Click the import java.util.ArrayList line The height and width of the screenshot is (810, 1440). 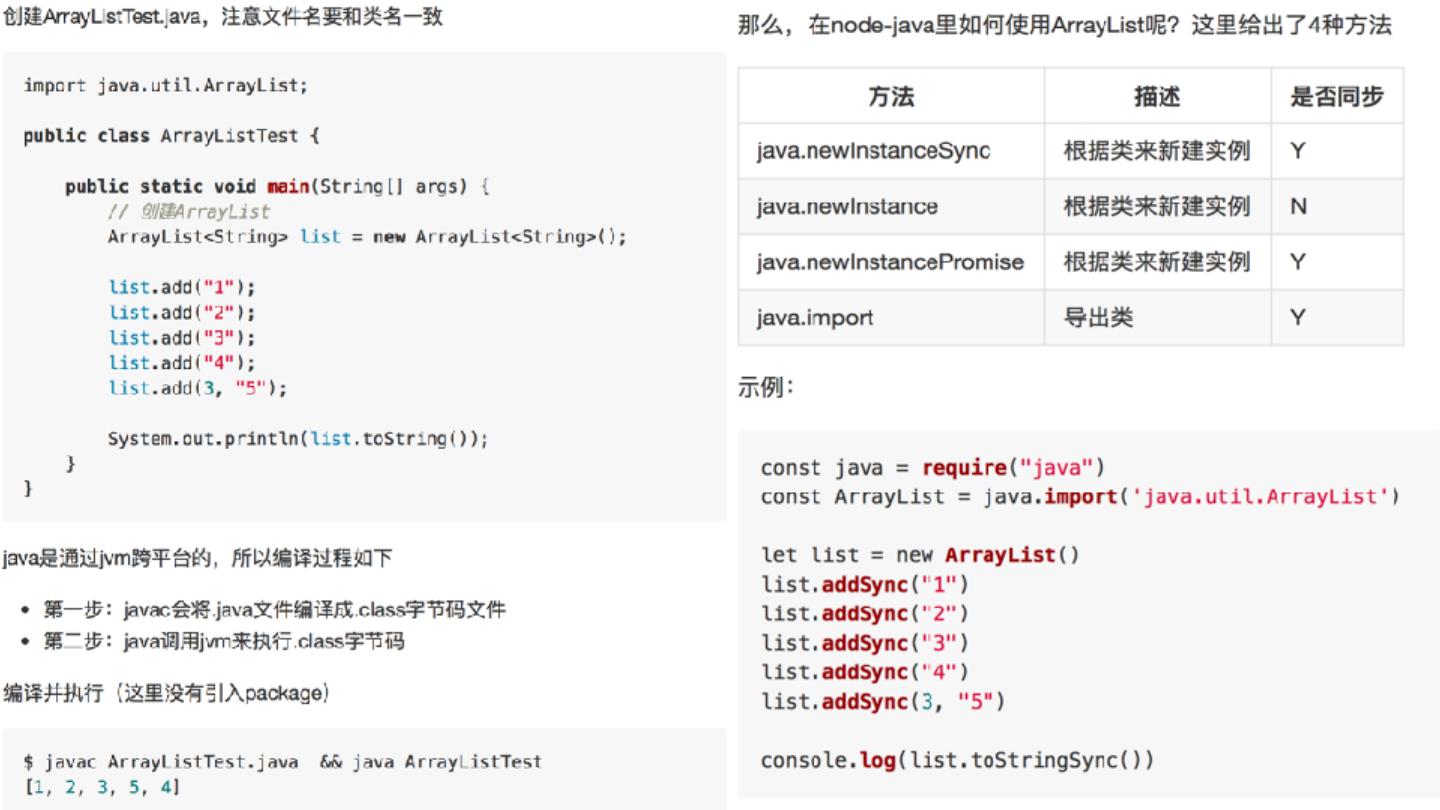pyautogui.click(x=166, y=86)
